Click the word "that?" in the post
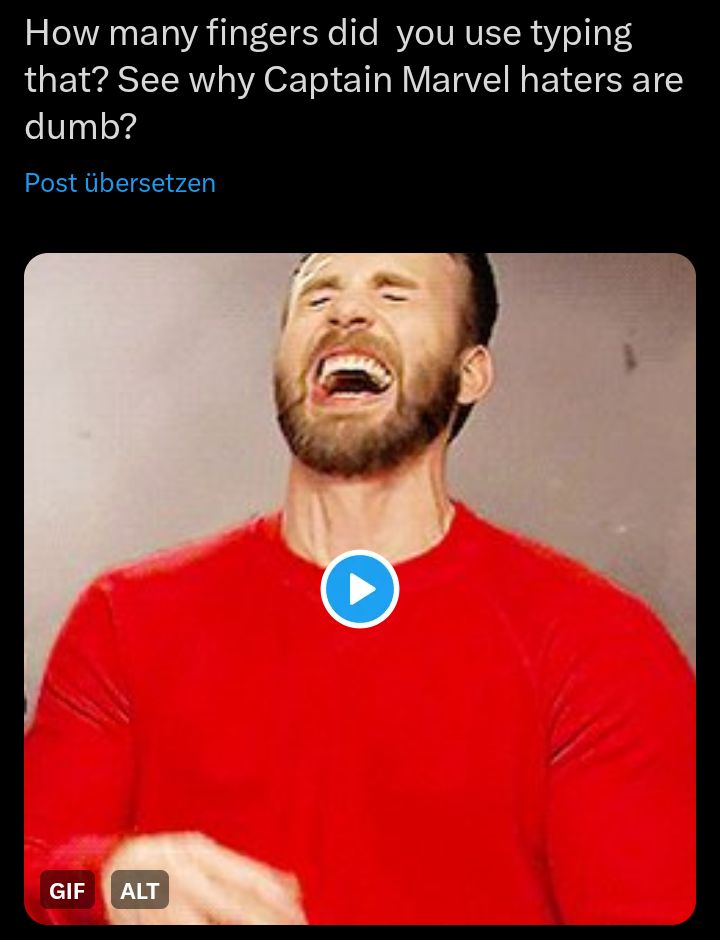The width and height of the screenshot is (720, 940). (65, 80)
